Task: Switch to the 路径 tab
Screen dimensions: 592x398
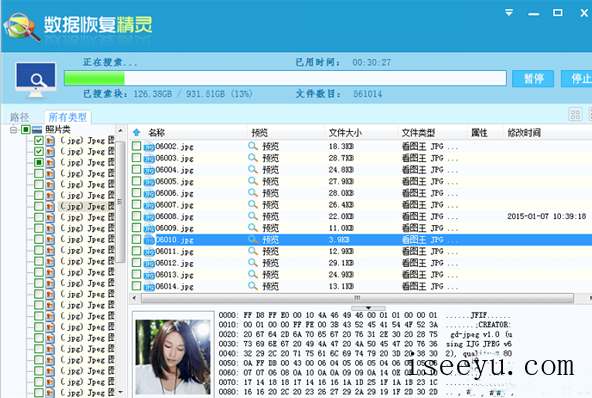Action: click(20, 117)
